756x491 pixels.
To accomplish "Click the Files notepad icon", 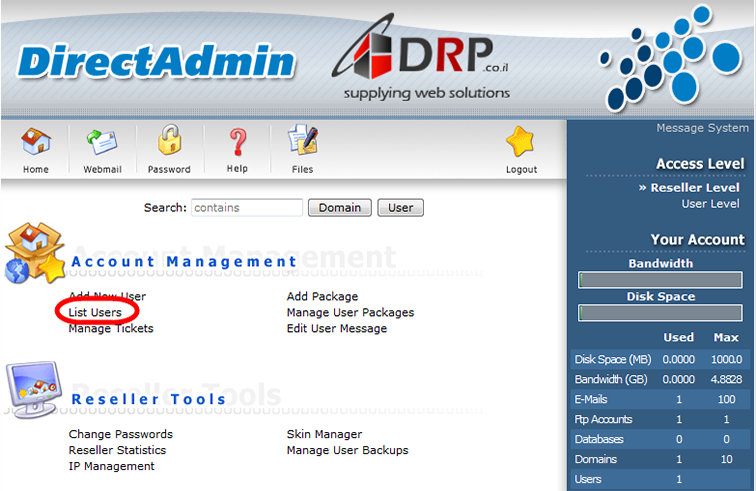I will [x=302, y=143].
